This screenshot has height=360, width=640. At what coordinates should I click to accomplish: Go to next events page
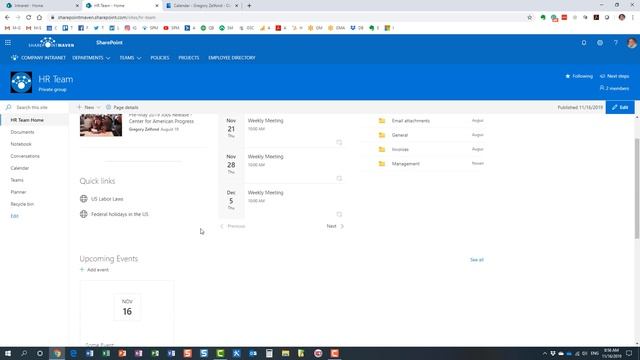pyautogui.click(x=335, y=226)
